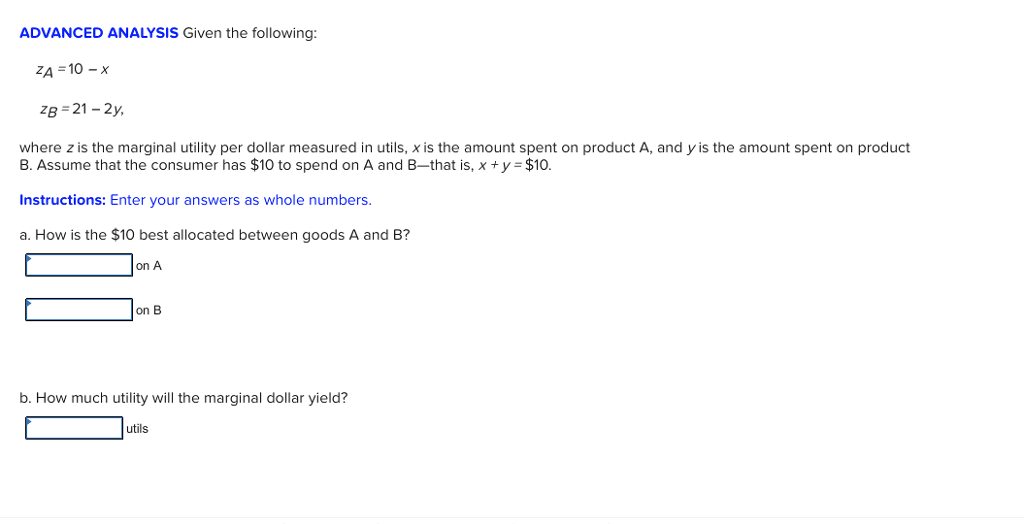Click the 'x + y = $10' constraint text

click(x=515, y=165)
